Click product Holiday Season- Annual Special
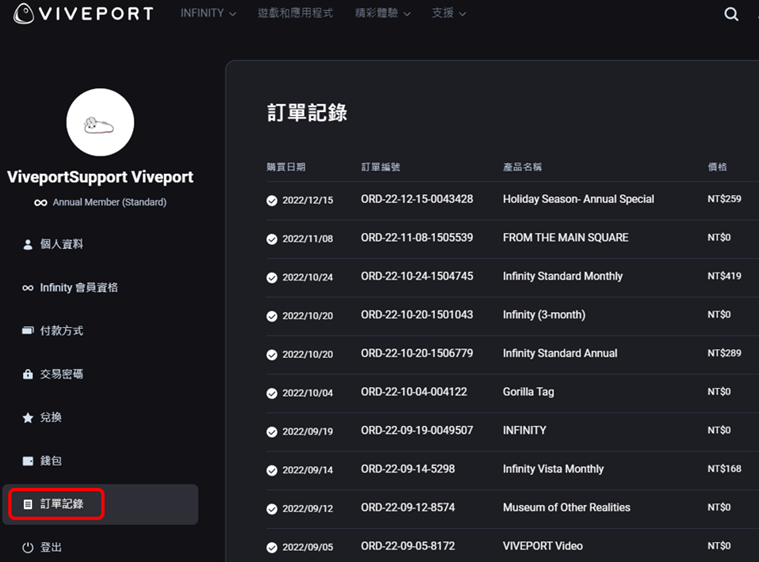759x562 pixels. pos(578,199)
